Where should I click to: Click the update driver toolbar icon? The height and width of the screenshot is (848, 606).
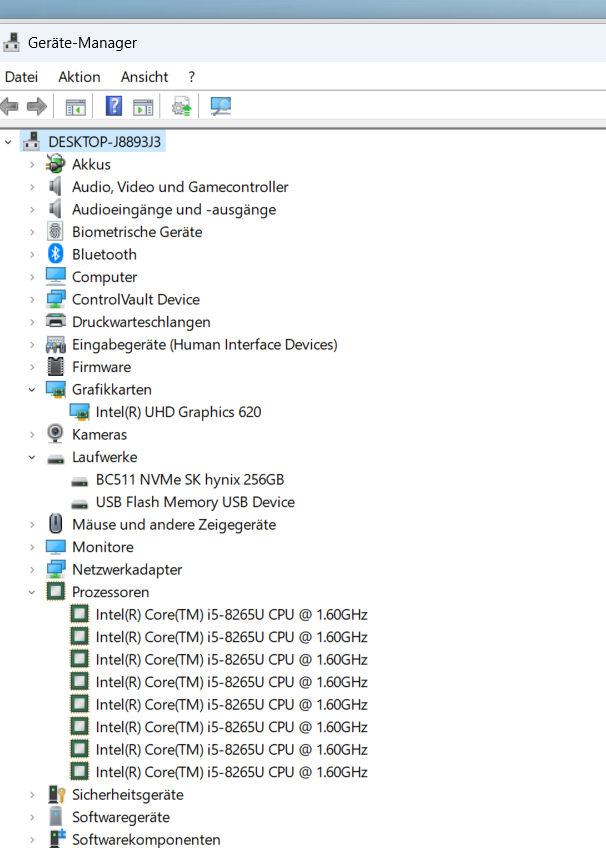click(182, 107)
